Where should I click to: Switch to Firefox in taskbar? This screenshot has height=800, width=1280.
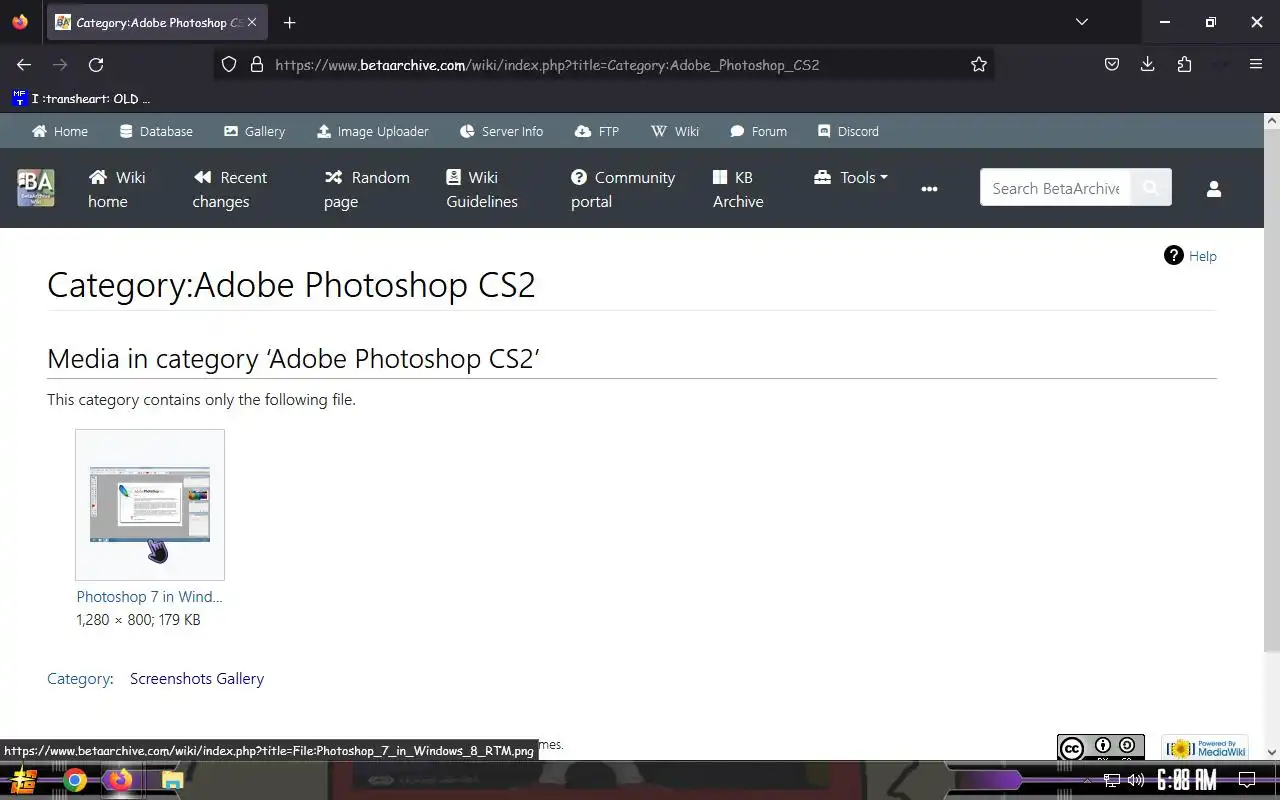121,780
